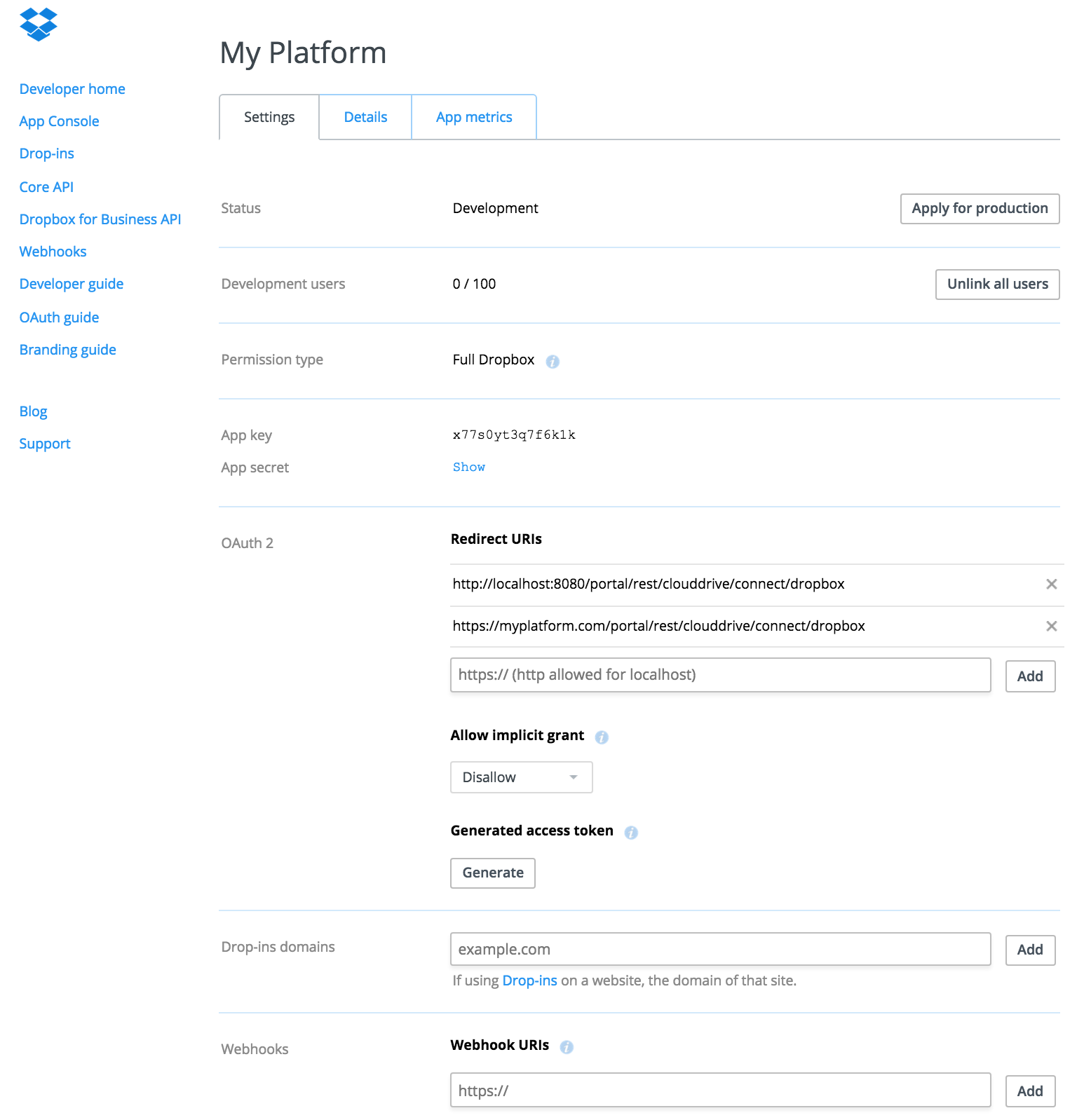The height and width of the screenshot is (1120, 1084).
Task: Open Branding guide link
Action: pyautogui.click(x=67, y=350)
